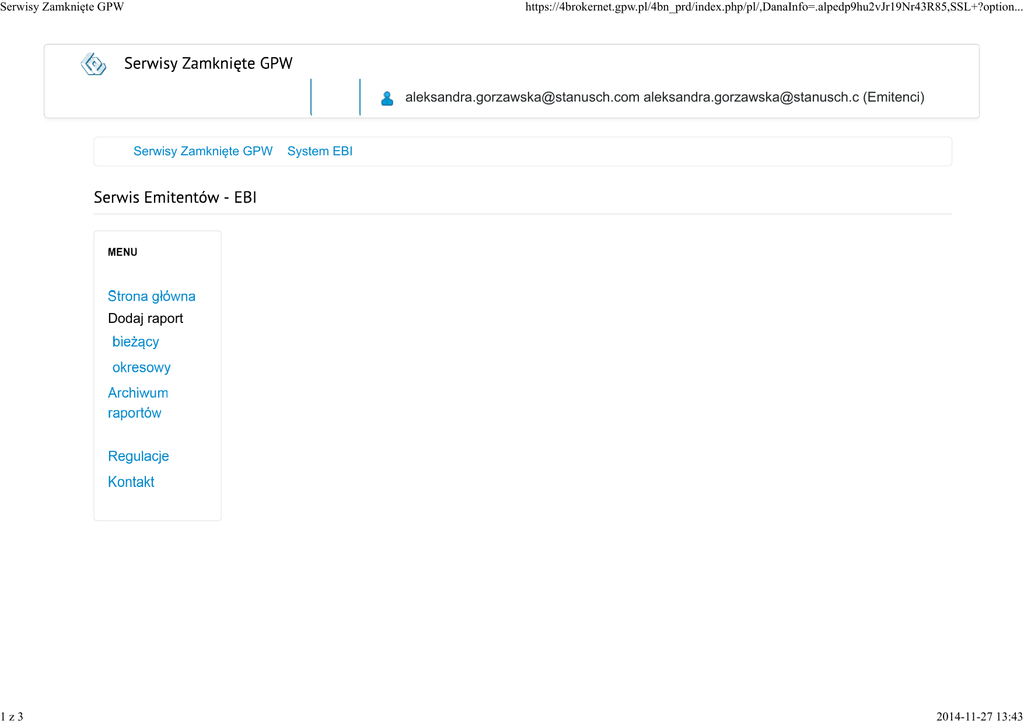
Task: Select Dodaj raport in the menu
Action: coord(145,319)
